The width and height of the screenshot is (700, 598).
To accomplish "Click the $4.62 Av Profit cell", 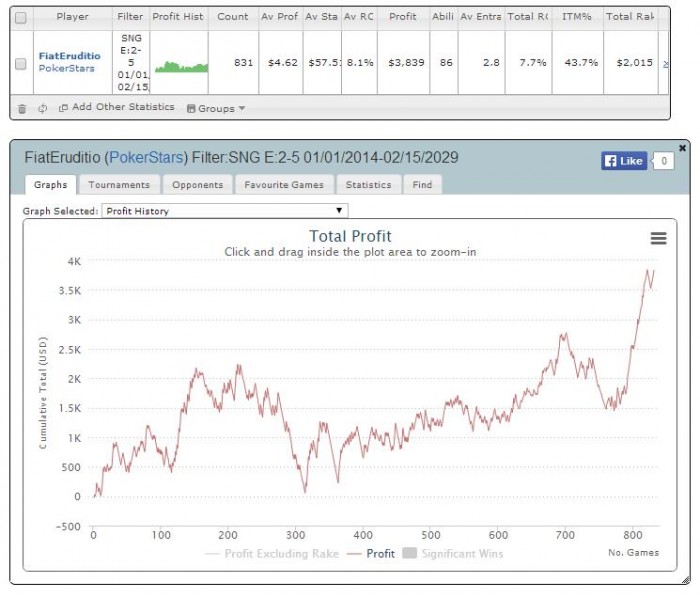I will pos(281,62).
